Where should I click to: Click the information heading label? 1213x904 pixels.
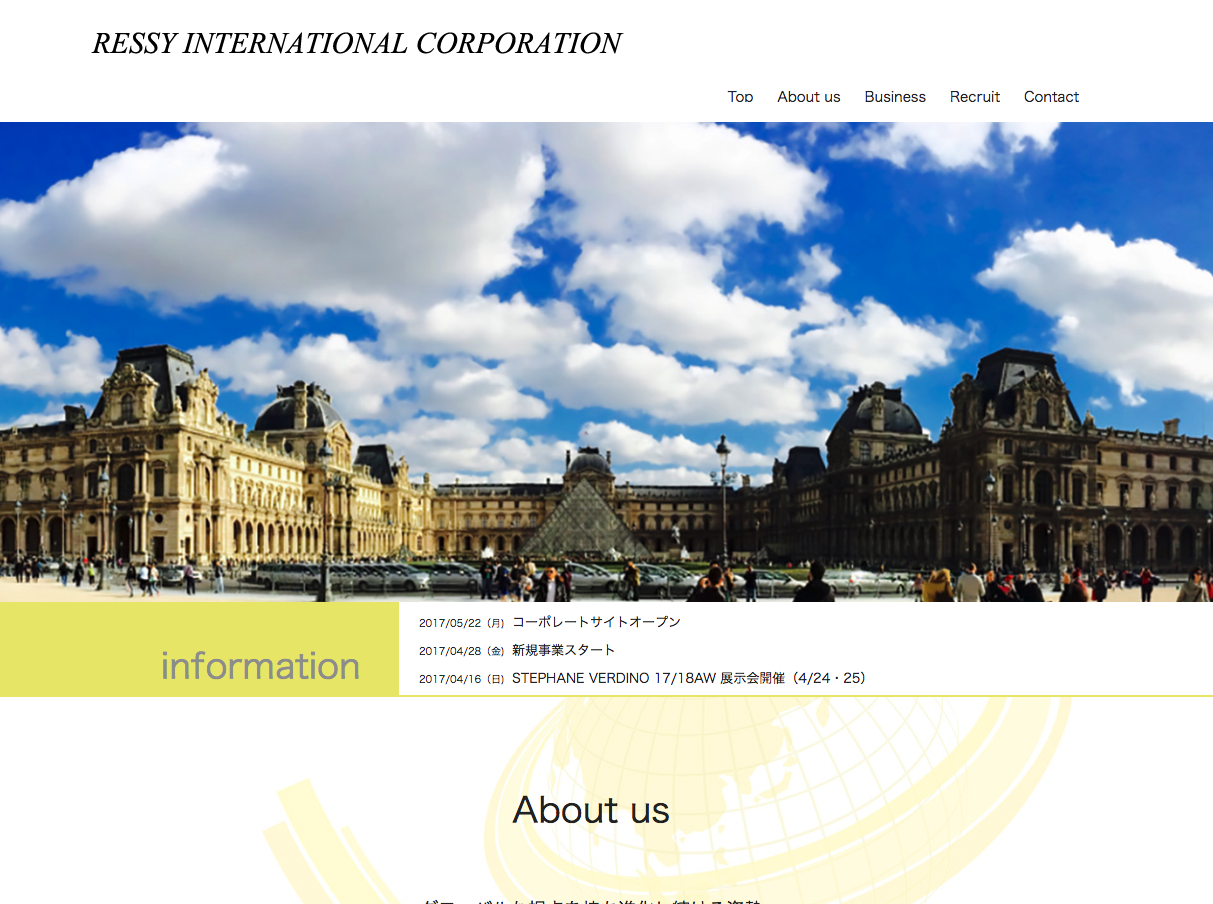260,666
